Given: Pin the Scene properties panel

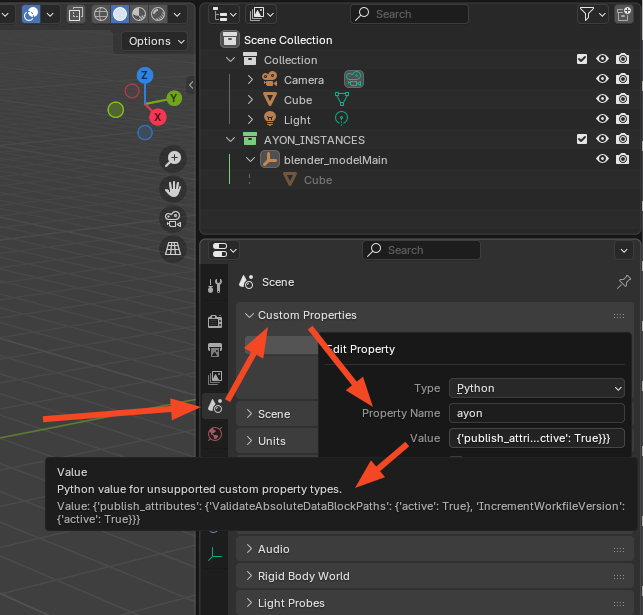Looking at the screenshot, I should [624, 282].
